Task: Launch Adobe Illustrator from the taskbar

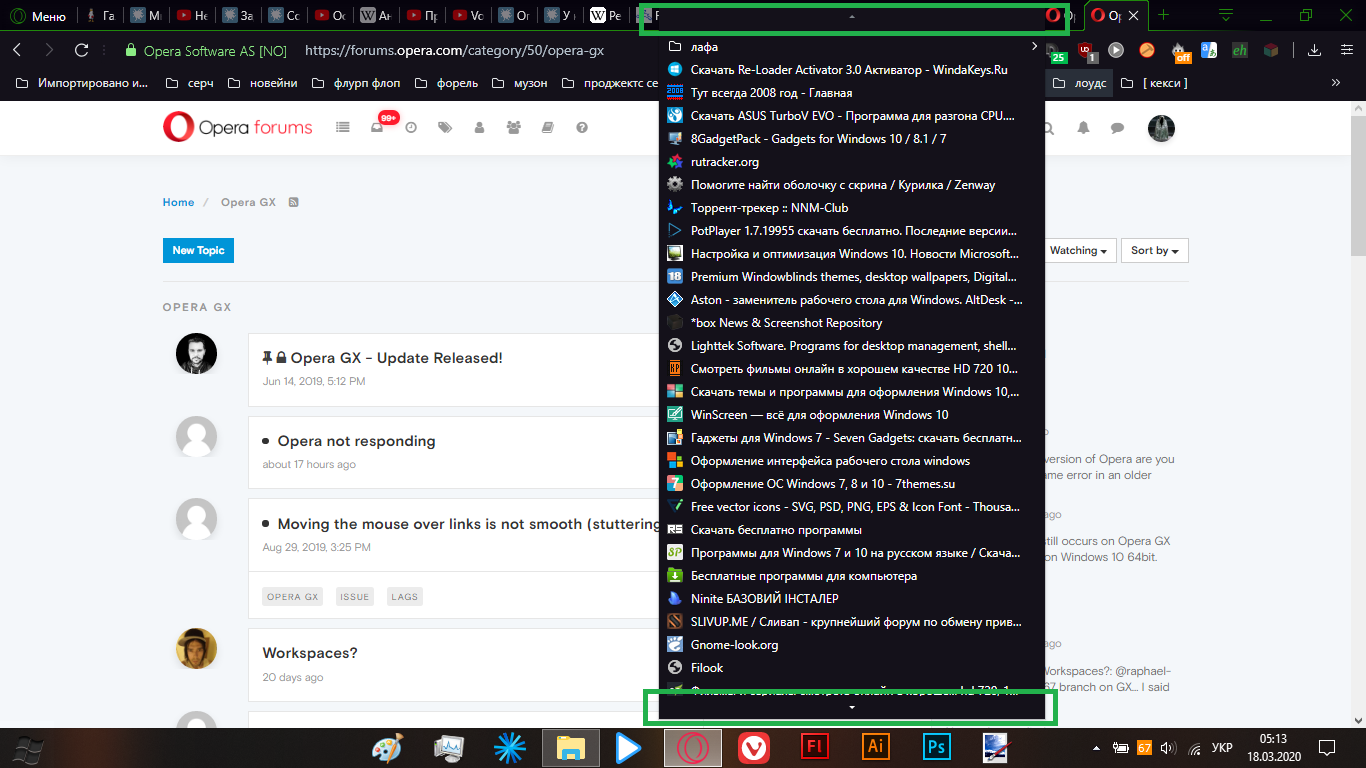Action: click(x=875, y=747)
